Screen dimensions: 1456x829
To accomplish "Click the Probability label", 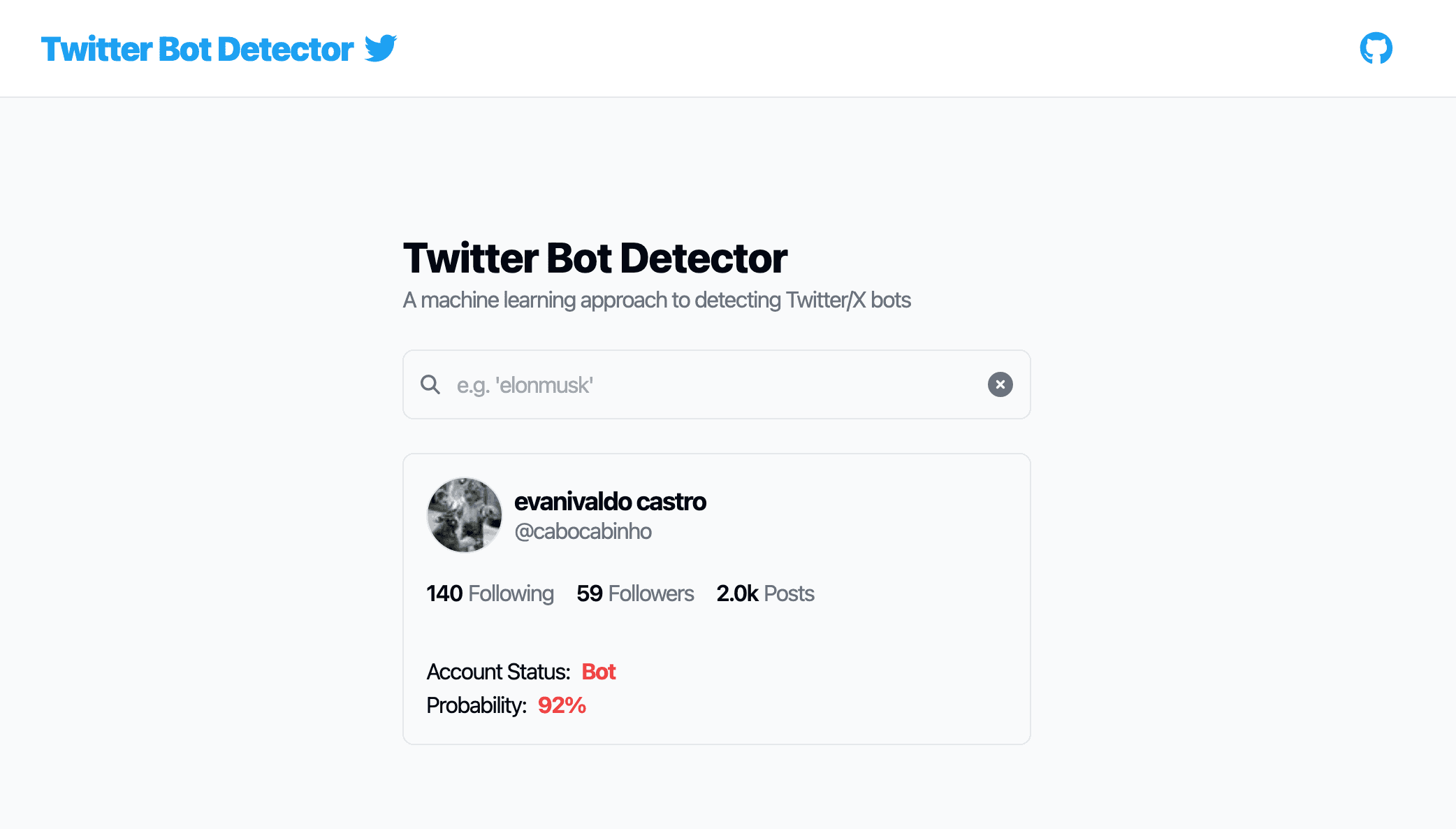I will pos(476,705).
